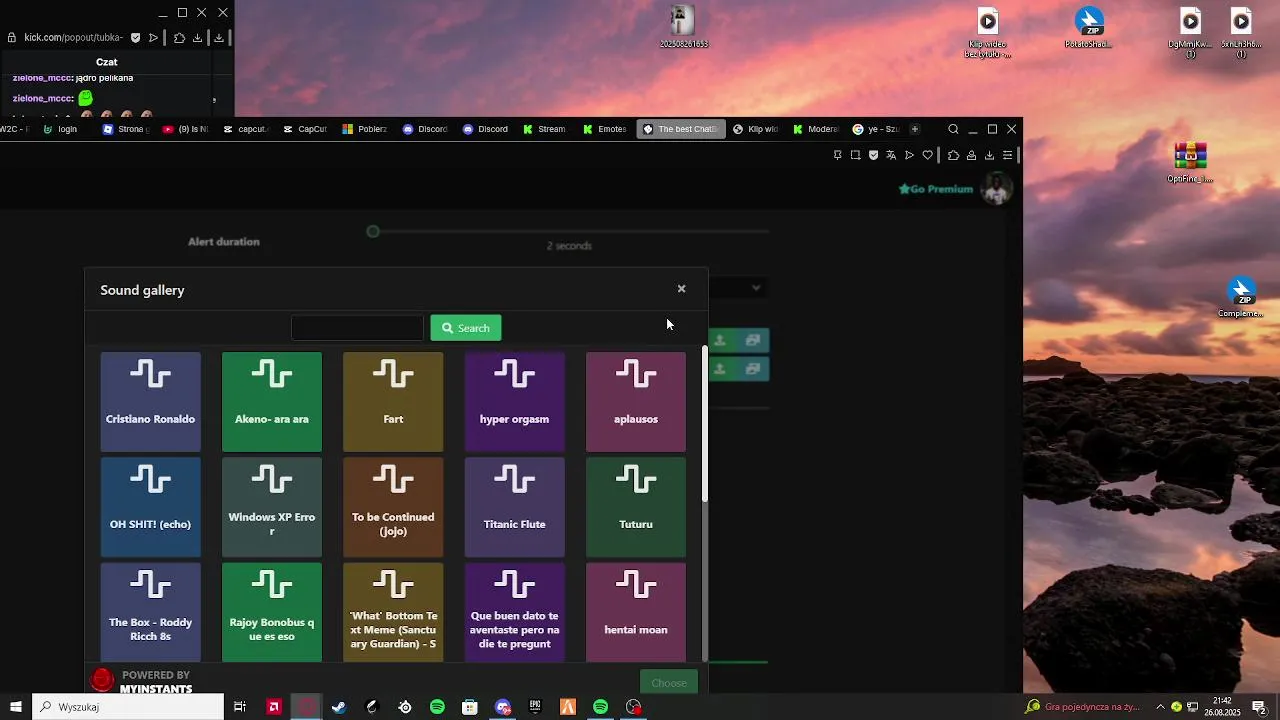
Task: Click the pin toolbar icon
Action: (837, 155)
